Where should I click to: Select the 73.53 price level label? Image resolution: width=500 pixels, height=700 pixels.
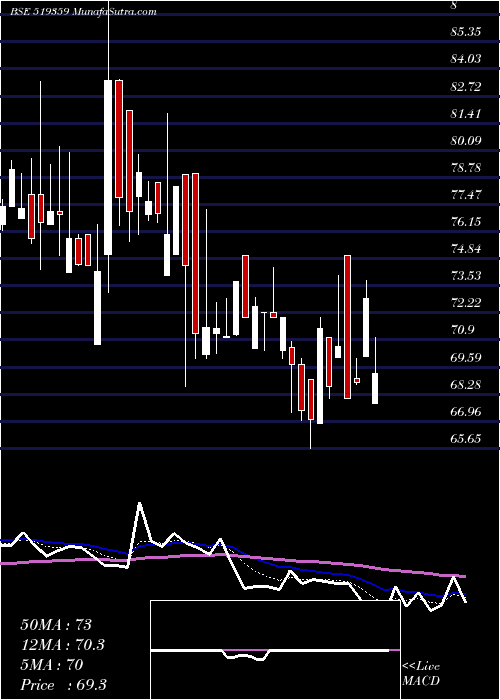(466, 276)
